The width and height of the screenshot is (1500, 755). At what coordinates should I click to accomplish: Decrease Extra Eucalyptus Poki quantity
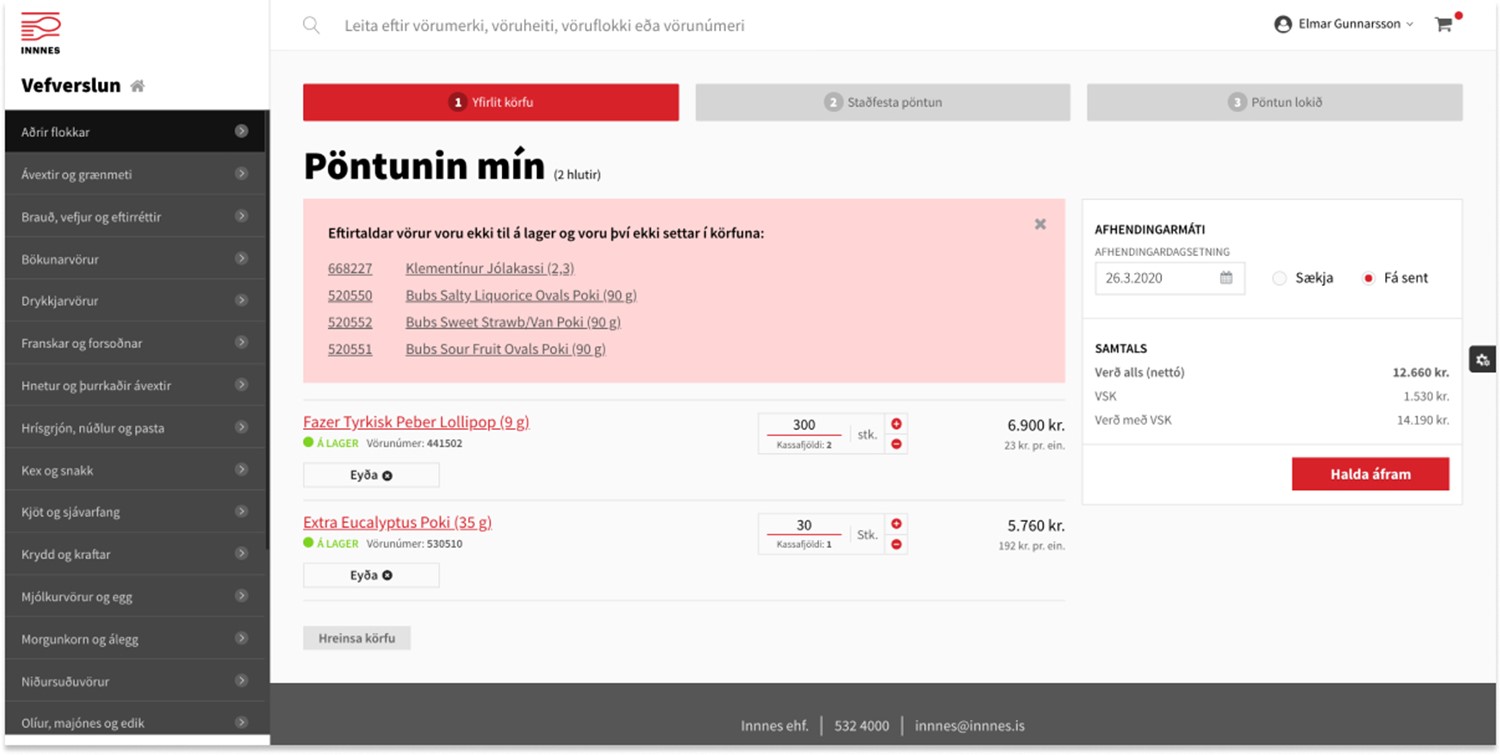(896, 544)
